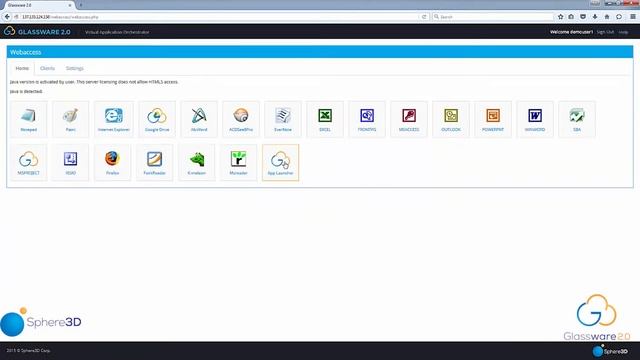Launch the Paint application
This screenshot has height=360, width=640.
71,119
